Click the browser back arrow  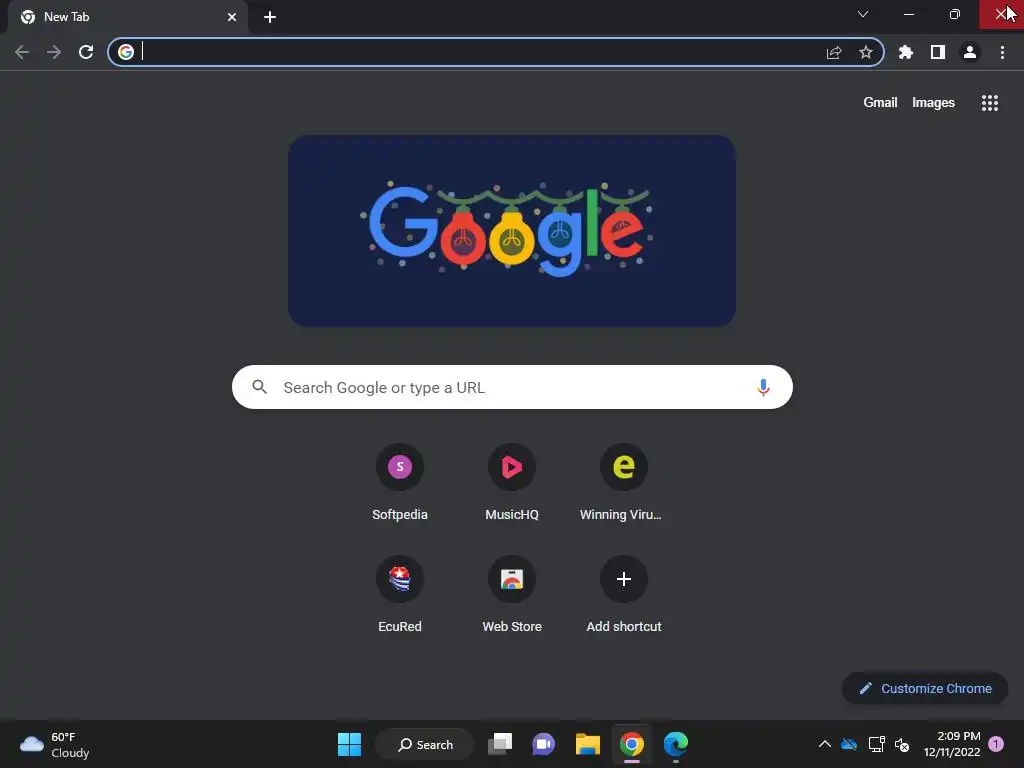pos(22,52)
